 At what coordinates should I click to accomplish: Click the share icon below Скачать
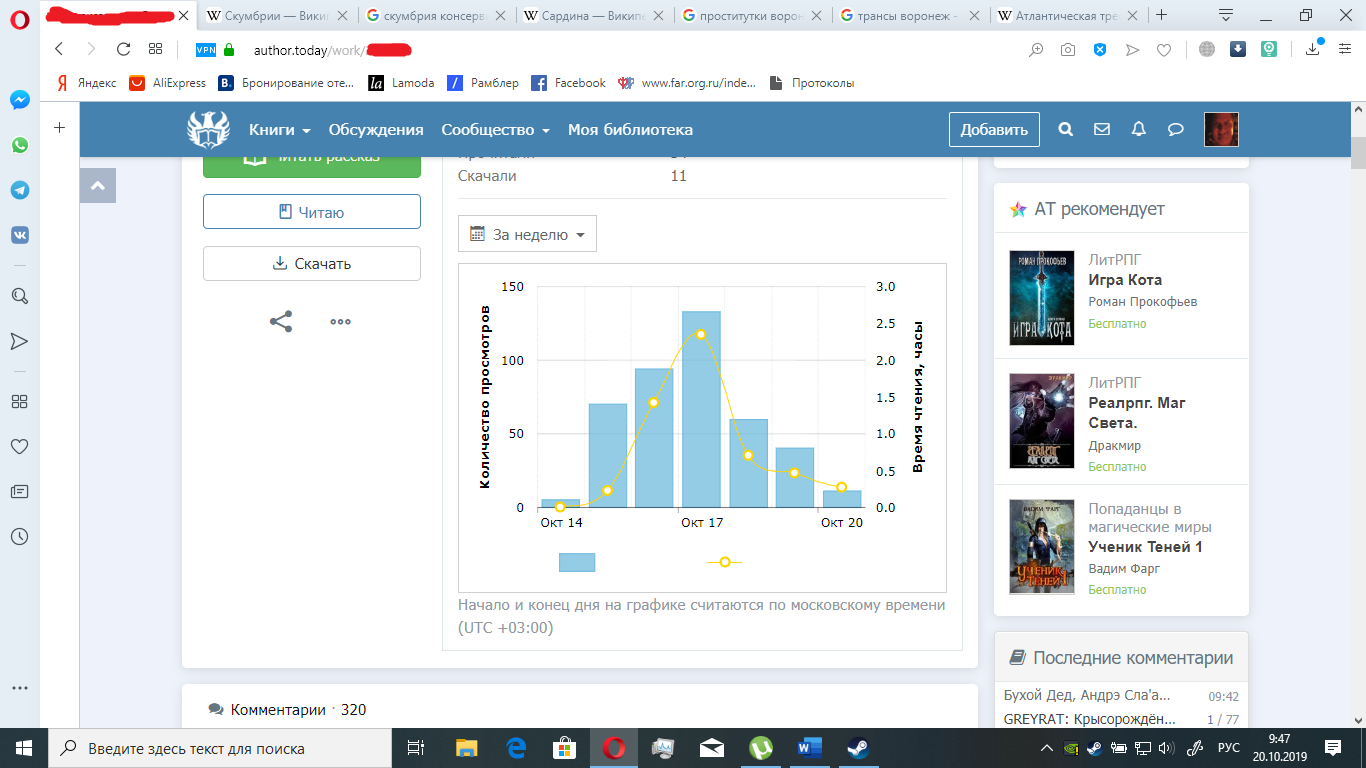click(x=281, y=322)
